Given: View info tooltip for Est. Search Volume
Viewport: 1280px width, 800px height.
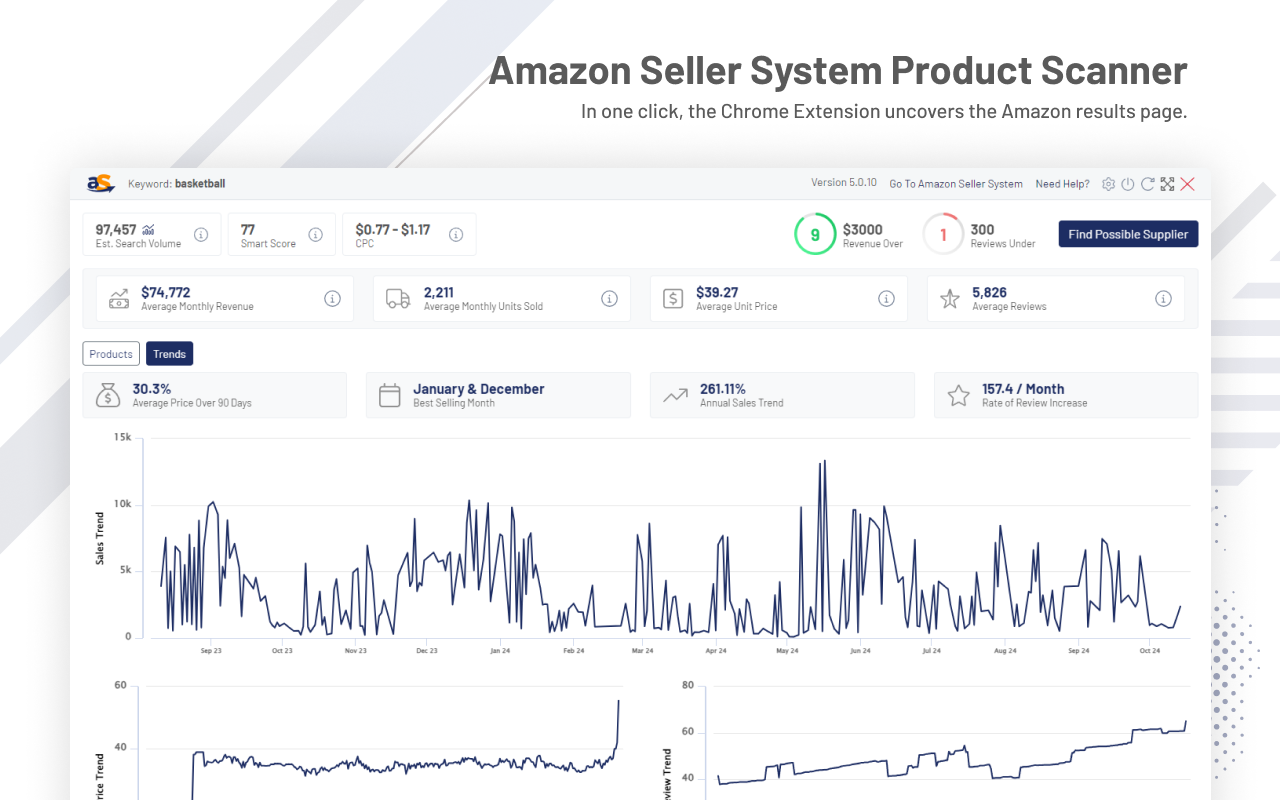Looking at the screenshot, I should click(x=202, y=233).
